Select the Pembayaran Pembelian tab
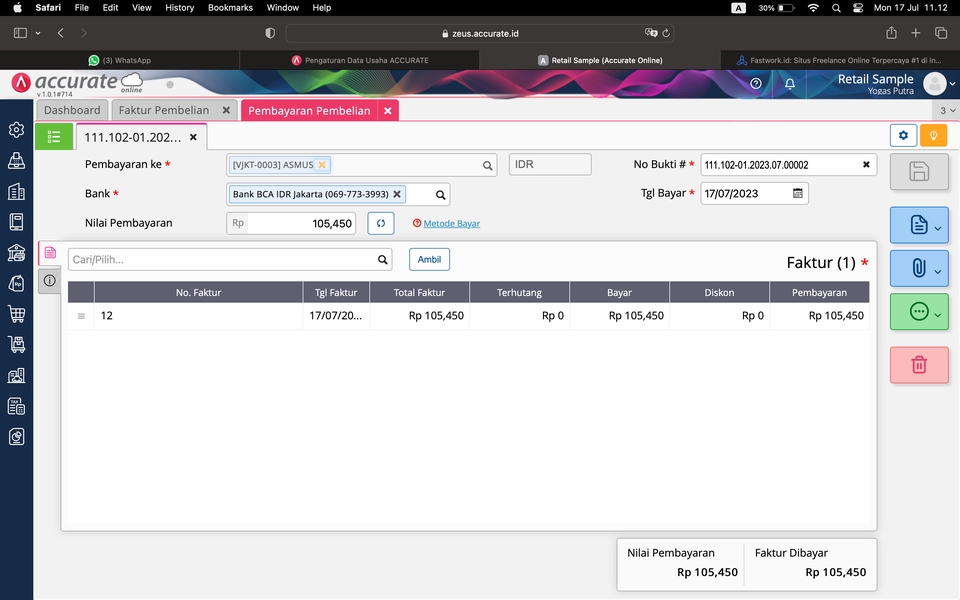Screen dimensions: 960x600 (x=309, y=111)
